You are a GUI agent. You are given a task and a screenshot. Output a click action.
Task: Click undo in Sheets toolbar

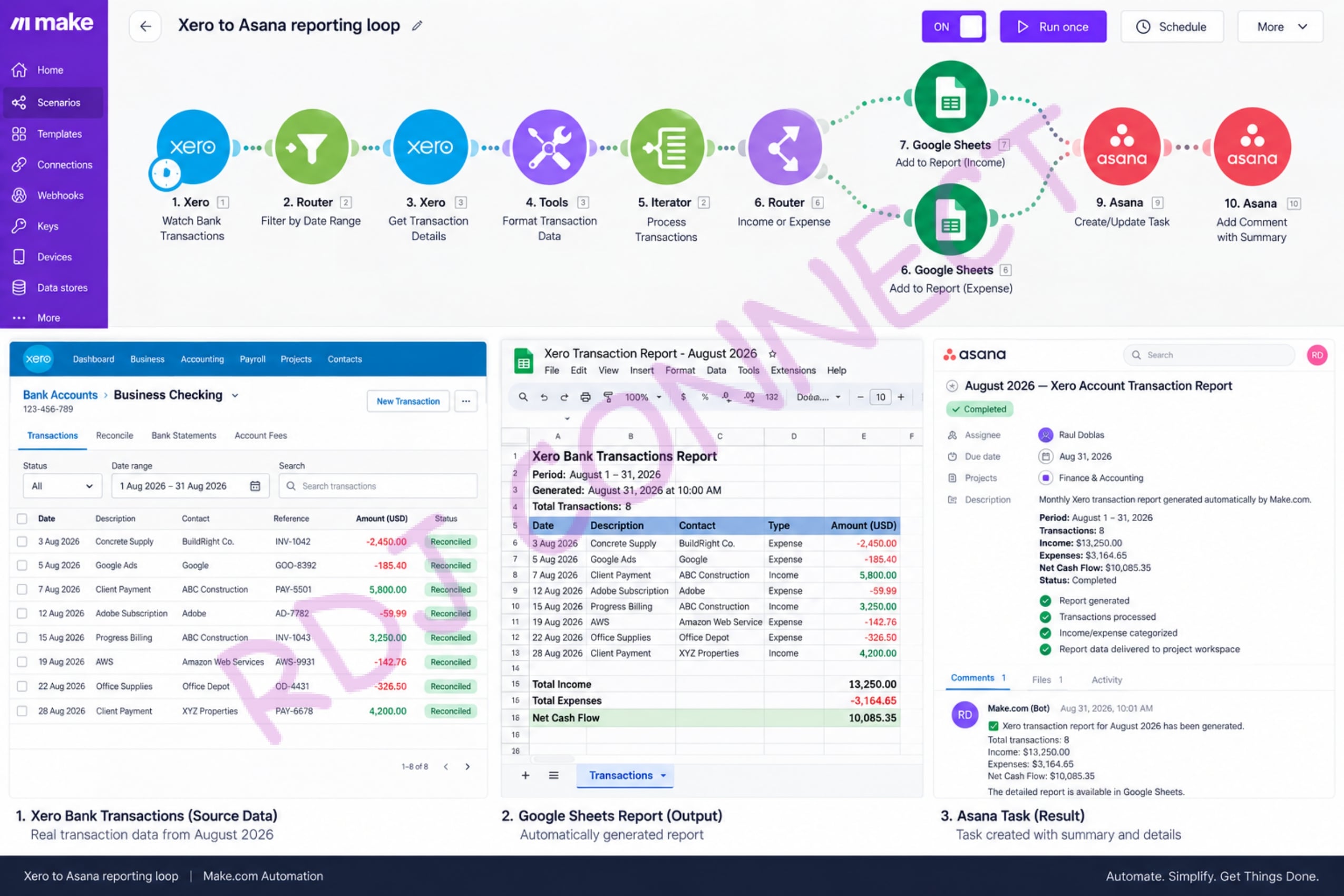[543, 397]
